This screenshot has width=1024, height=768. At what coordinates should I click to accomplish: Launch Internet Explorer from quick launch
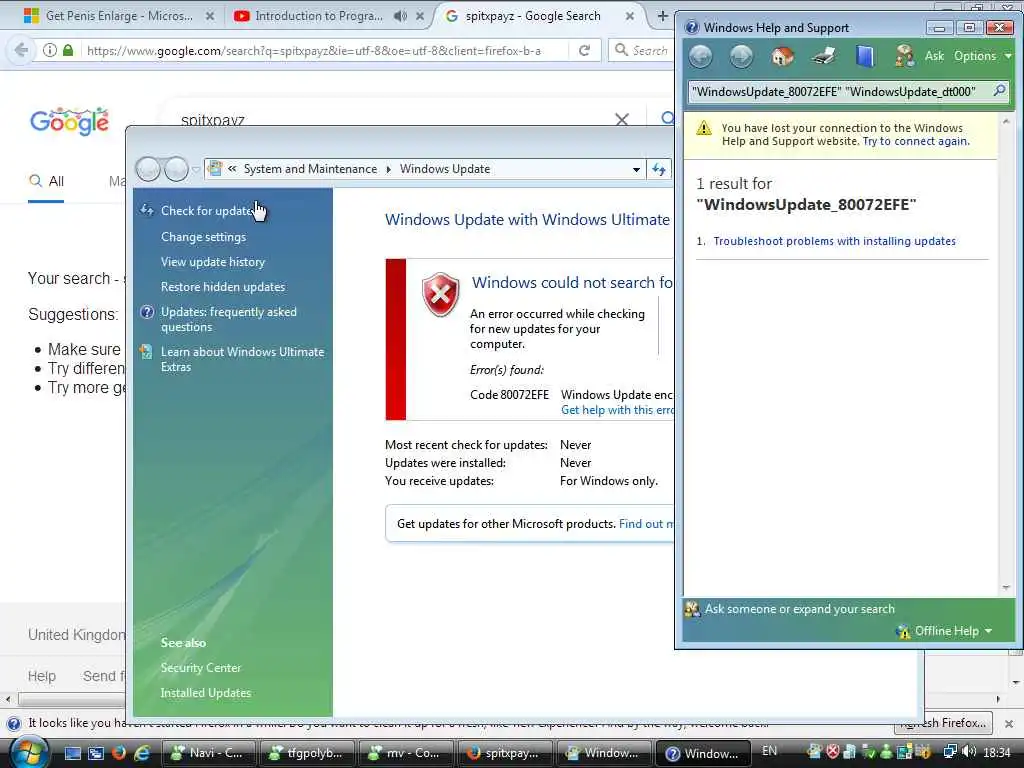pos(142,753)
